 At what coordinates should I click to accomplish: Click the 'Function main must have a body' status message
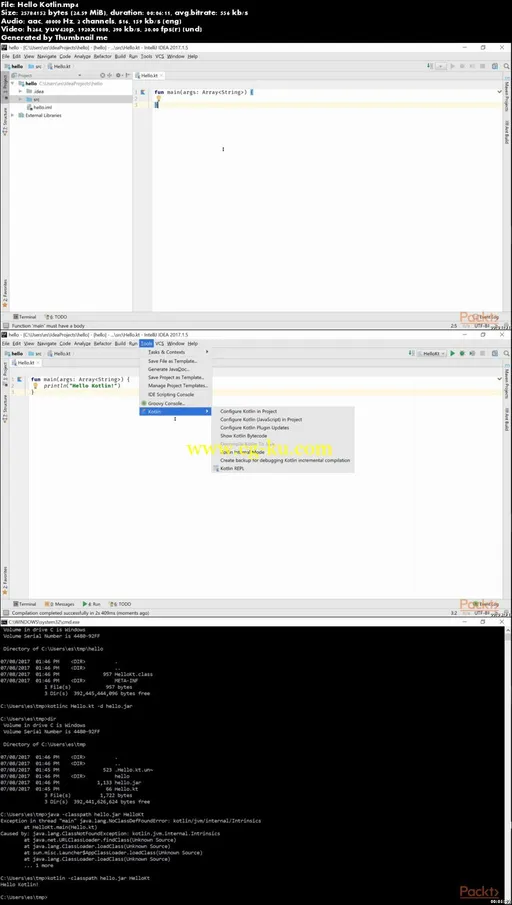coord(48,326)
